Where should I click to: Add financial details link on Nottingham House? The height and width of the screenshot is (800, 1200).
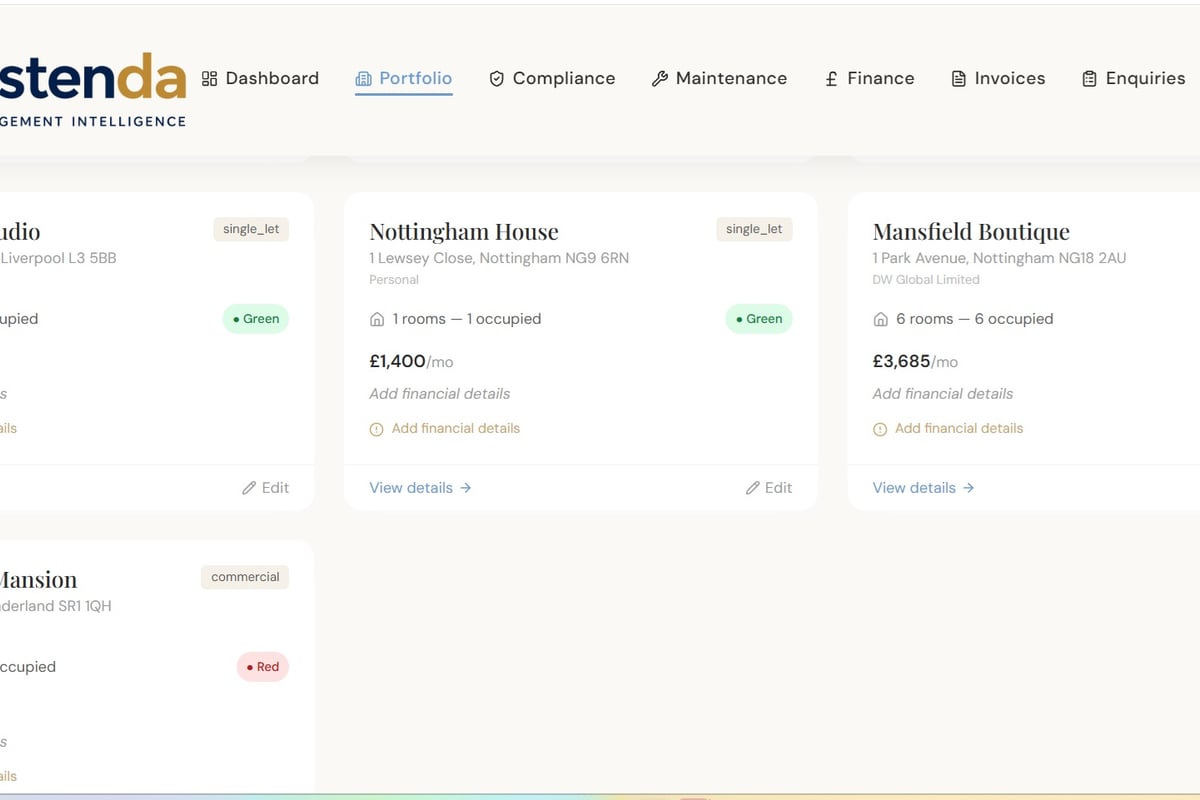click(x=445, y=429)
